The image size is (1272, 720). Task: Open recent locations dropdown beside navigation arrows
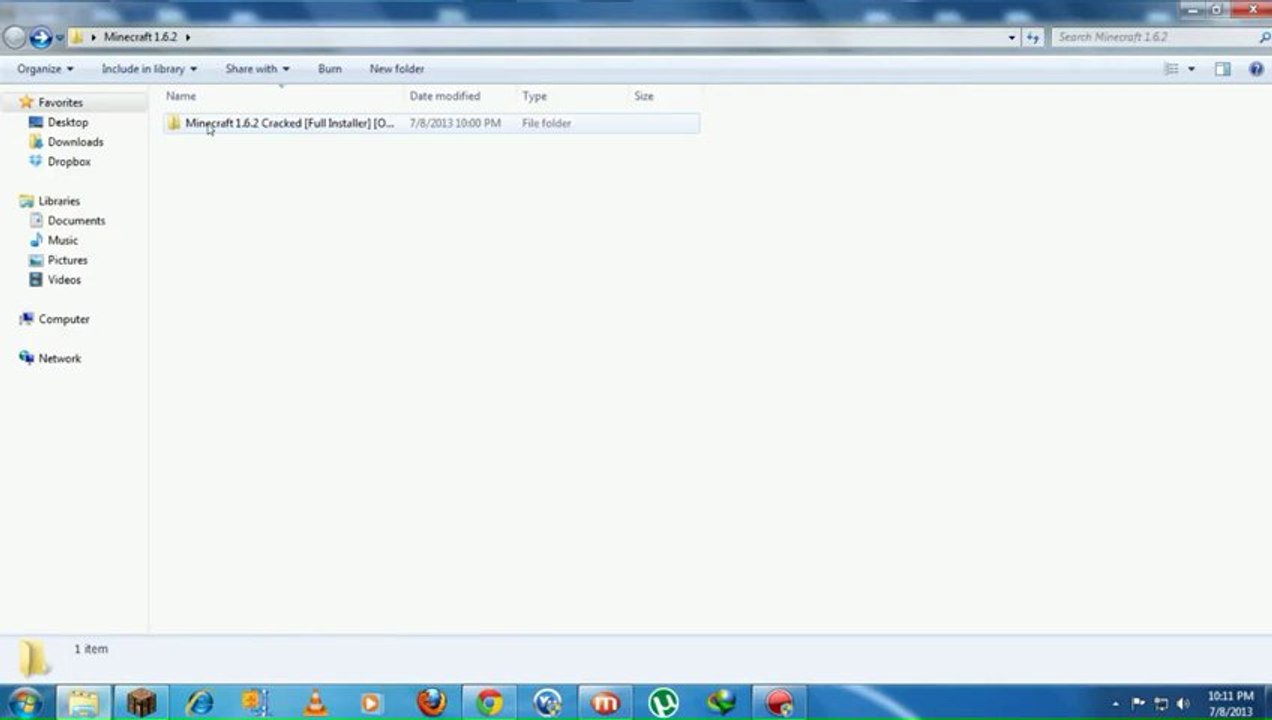tap(60, 38)
